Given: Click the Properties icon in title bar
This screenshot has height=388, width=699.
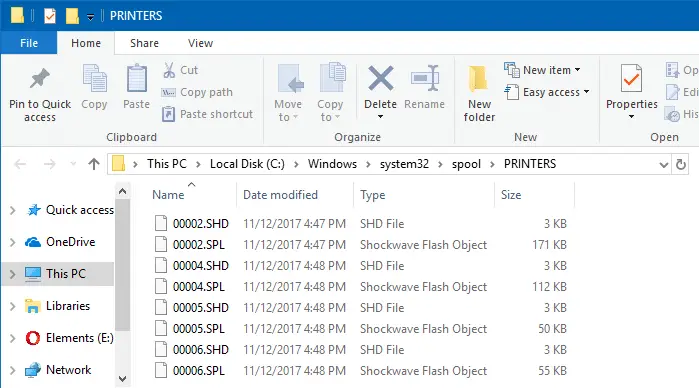Looking at the screenshot, I should pos(50,16).
